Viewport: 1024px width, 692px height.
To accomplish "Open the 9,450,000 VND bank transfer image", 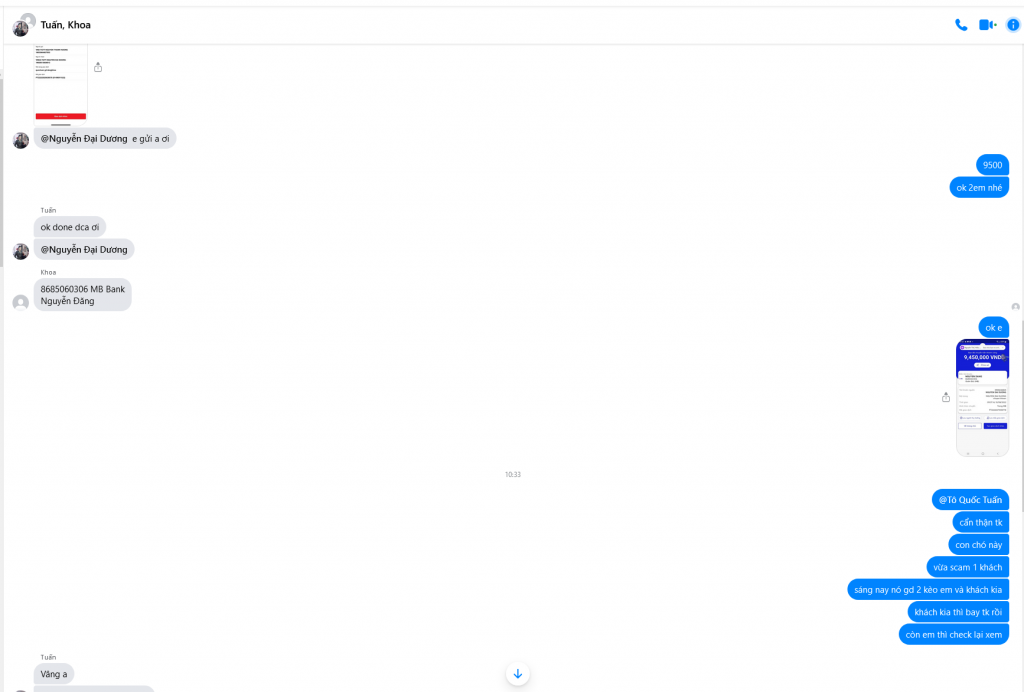I will click(x=982, y=398).
